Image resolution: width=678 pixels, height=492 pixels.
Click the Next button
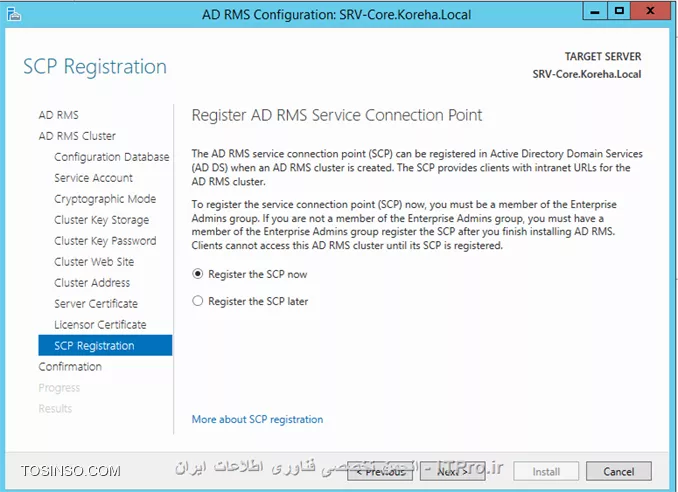click(452, 471)
